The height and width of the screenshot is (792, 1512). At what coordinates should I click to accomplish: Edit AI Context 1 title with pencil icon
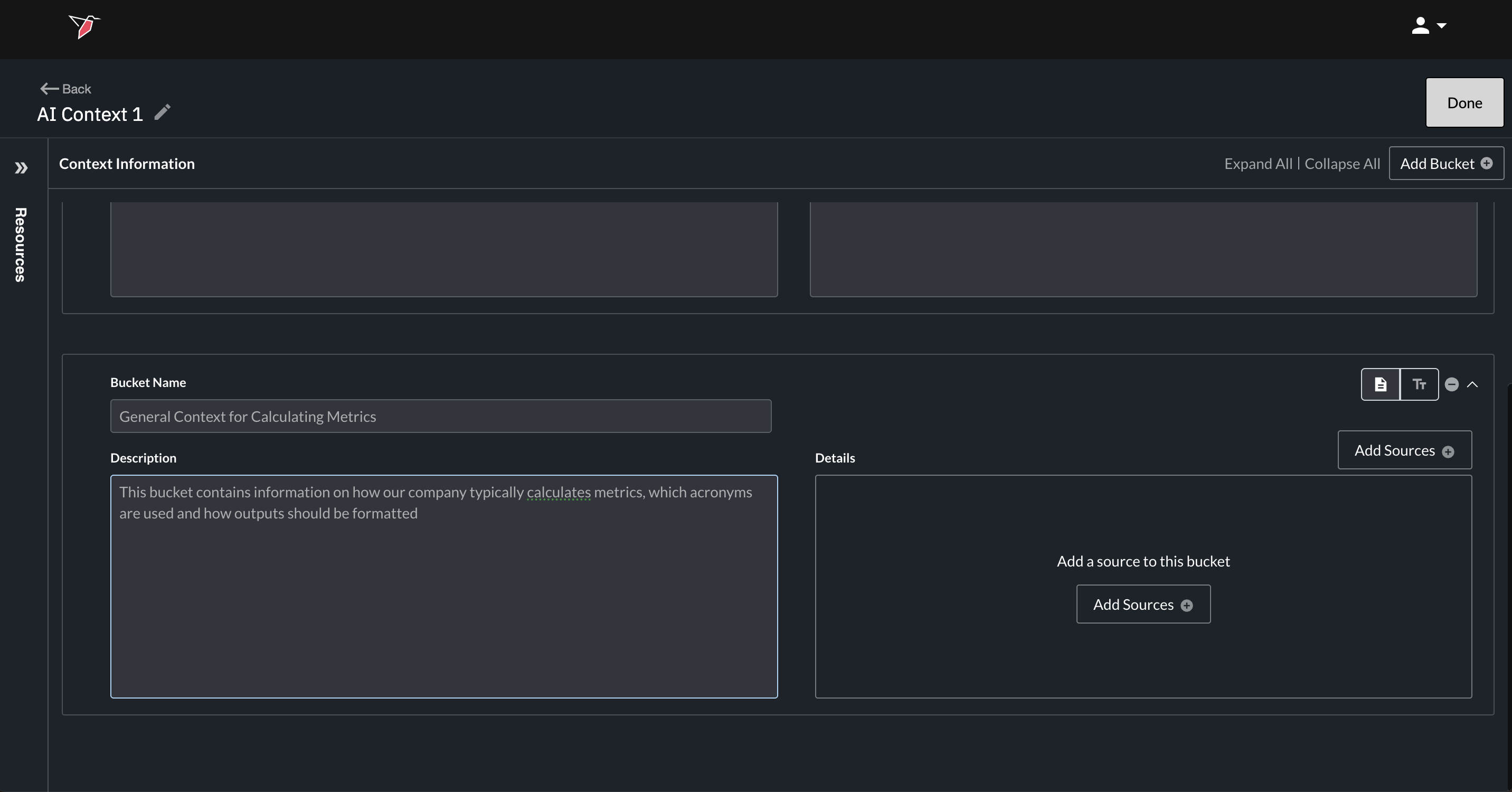tap(163, 112)
